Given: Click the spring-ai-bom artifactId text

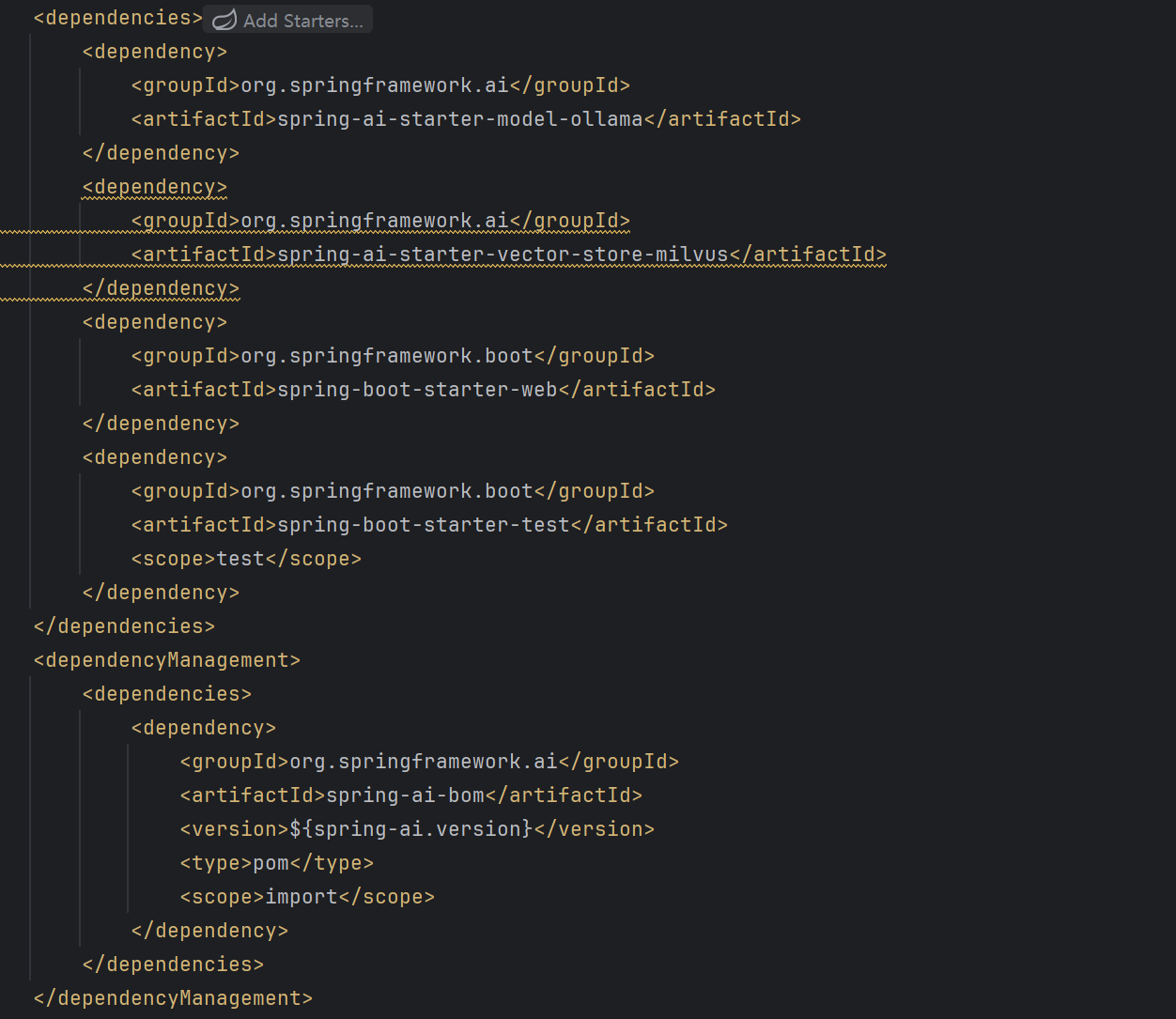Looking at the screenshot, I should pos(405,795).
